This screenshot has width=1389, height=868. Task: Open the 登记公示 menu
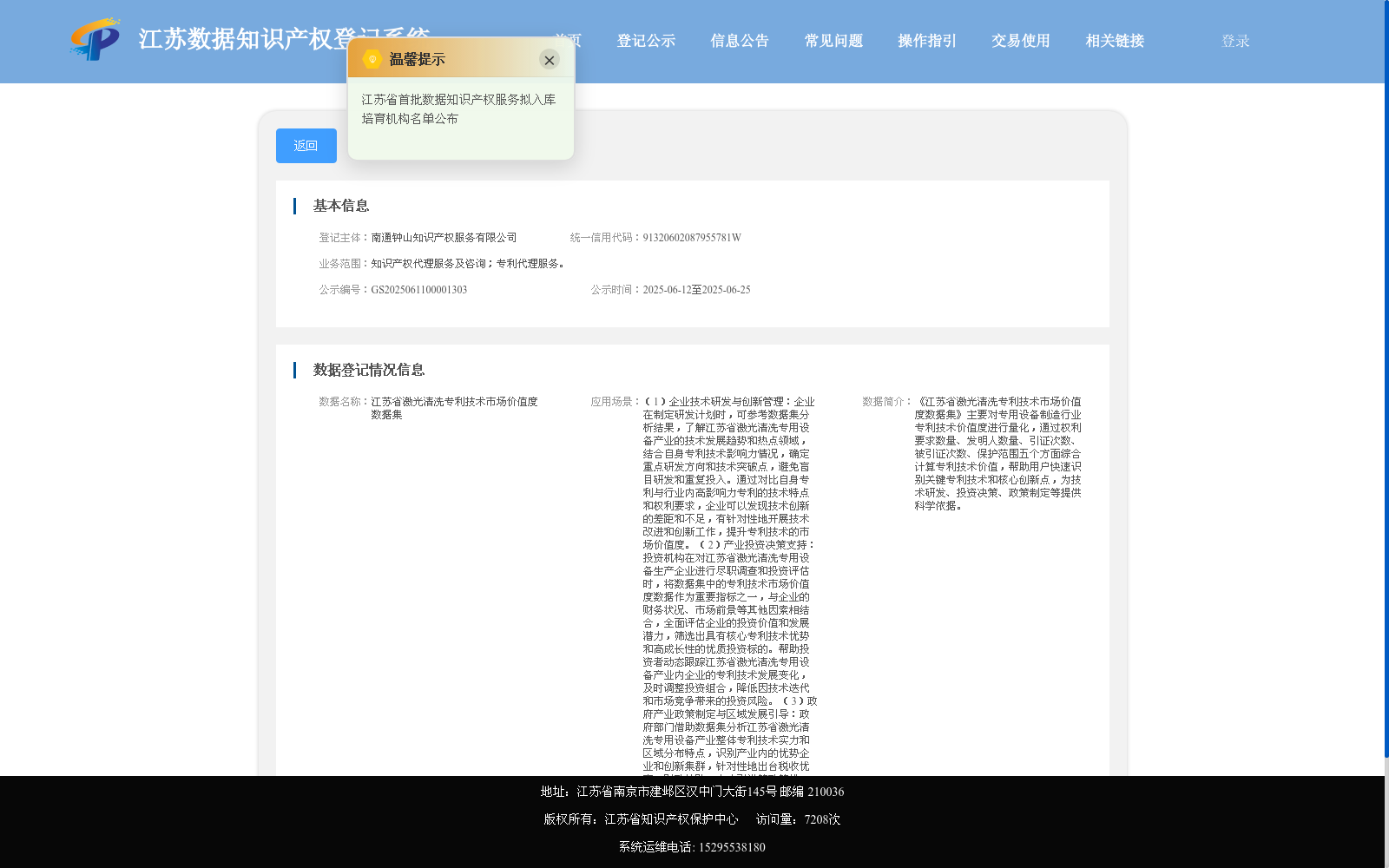coord(646,41)
